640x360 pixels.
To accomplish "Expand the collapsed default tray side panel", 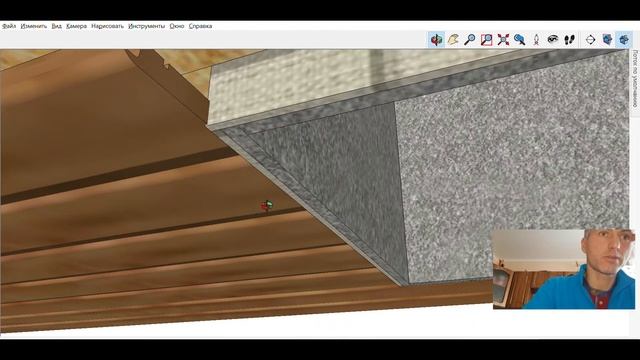I will (635, 79).
